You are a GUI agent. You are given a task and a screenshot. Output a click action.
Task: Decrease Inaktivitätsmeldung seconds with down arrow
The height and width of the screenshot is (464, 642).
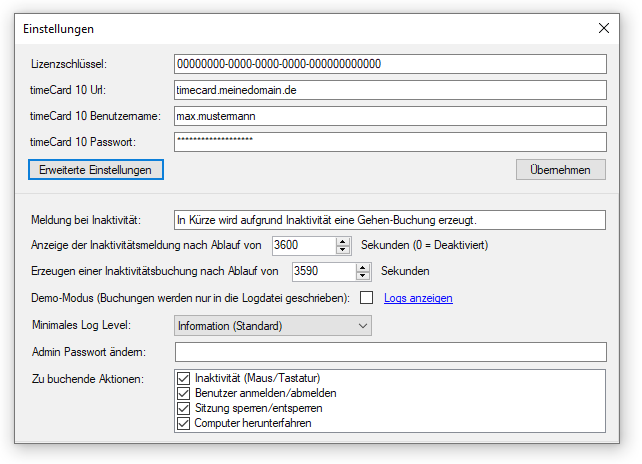[343, 250]
